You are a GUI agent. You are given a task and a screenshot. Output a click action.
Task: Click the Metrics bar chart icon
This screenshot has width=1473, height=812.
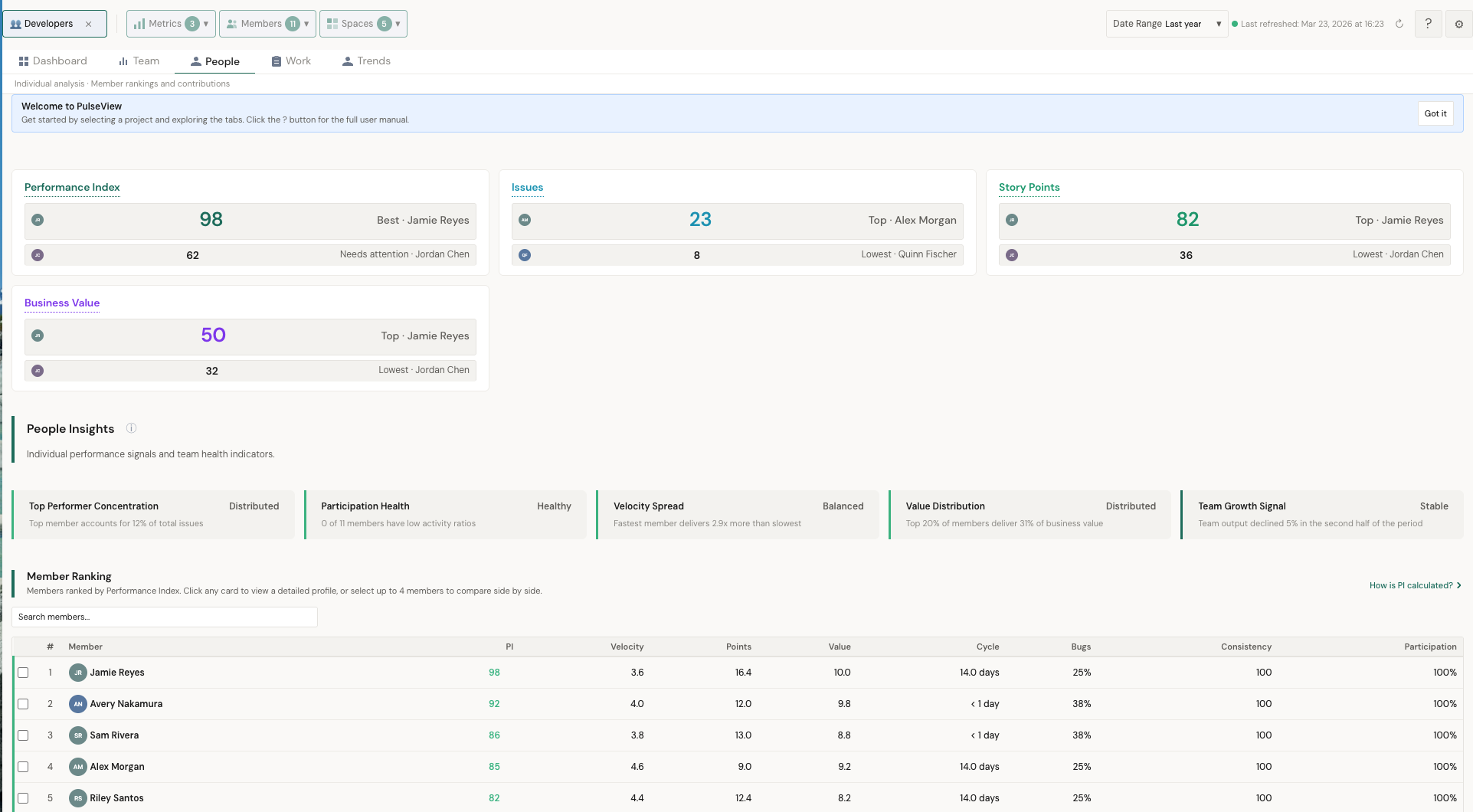click(x=139, y=23)
